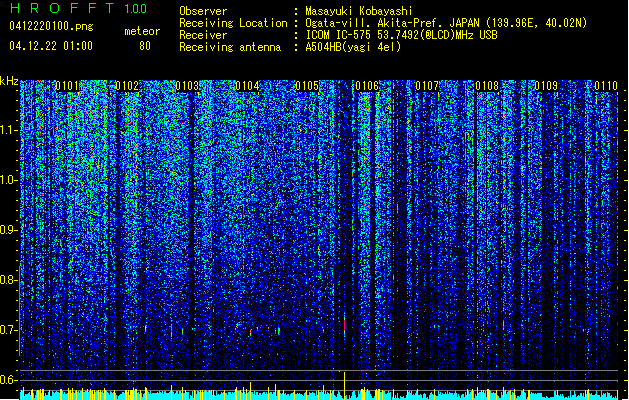
Task: Click the 0108 time marker
Action: (x=487, y=86)
